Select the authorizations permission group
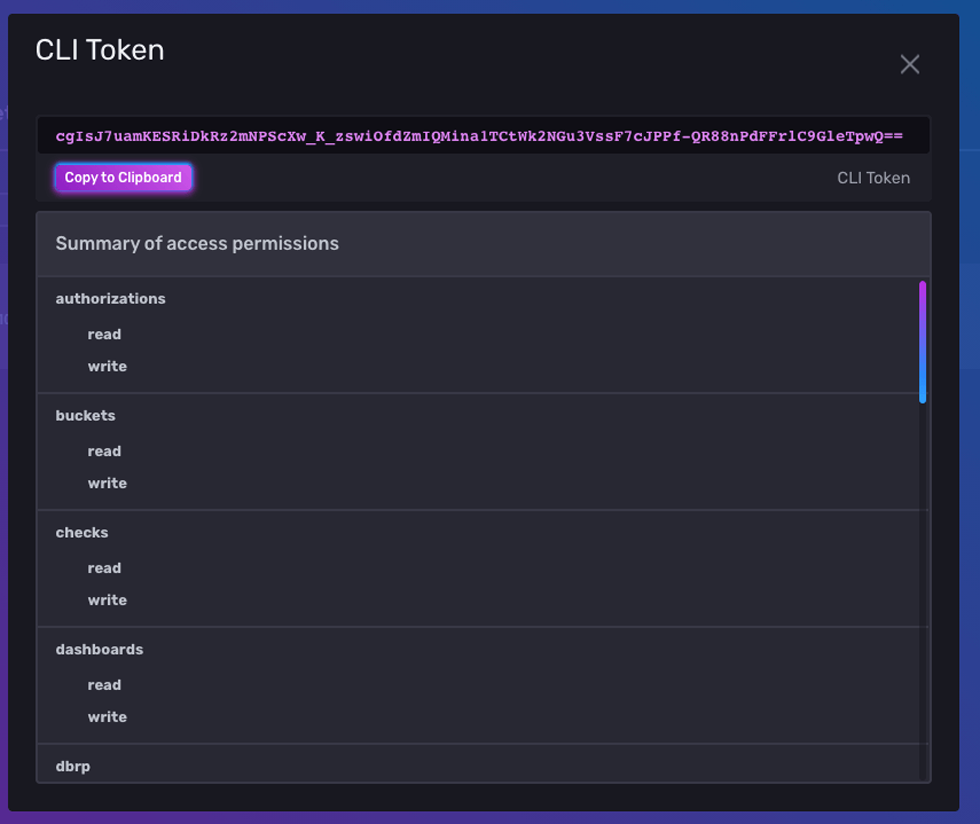 tap(110, 298)
